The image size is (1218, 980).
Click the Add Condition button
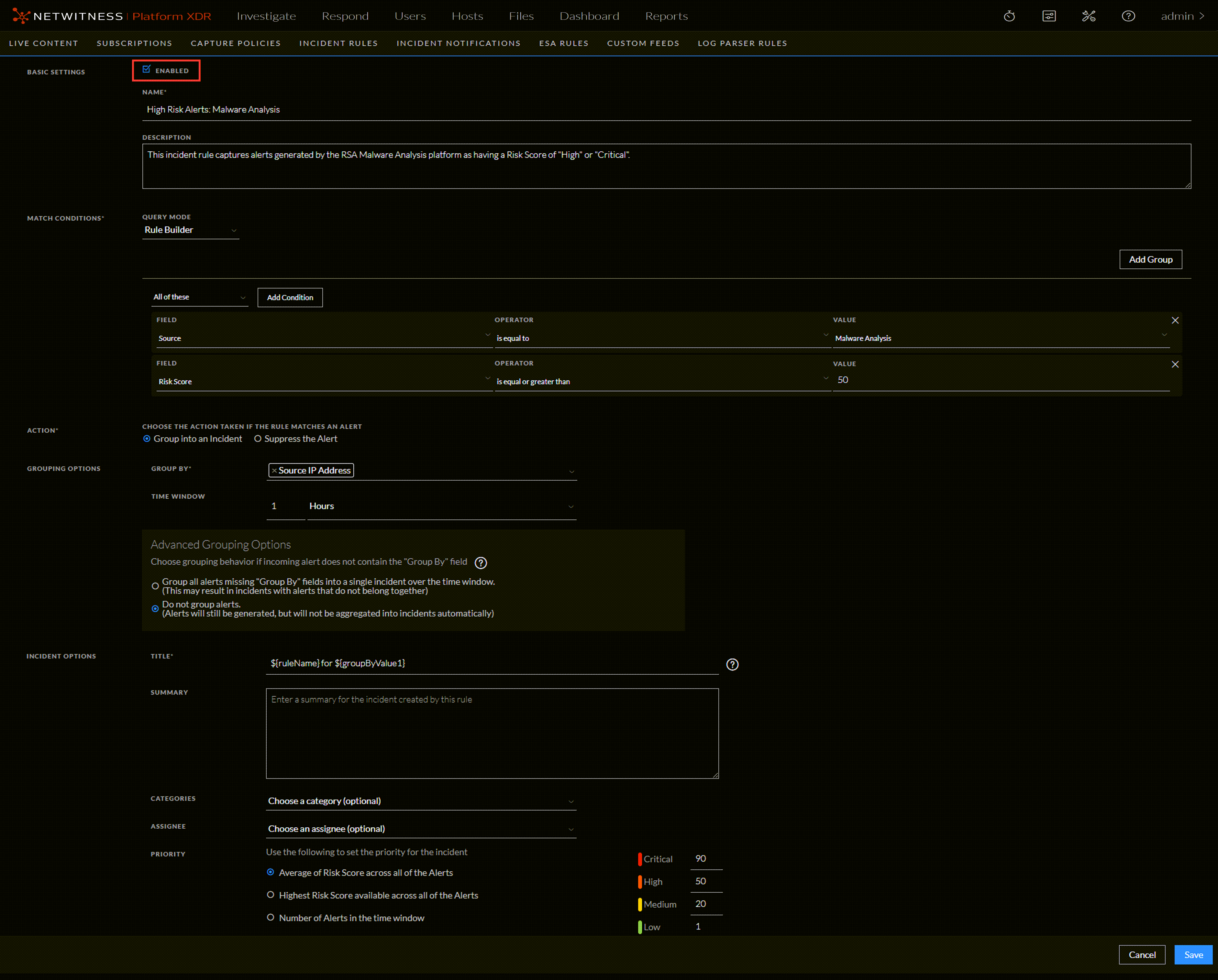tap(290, 298)
